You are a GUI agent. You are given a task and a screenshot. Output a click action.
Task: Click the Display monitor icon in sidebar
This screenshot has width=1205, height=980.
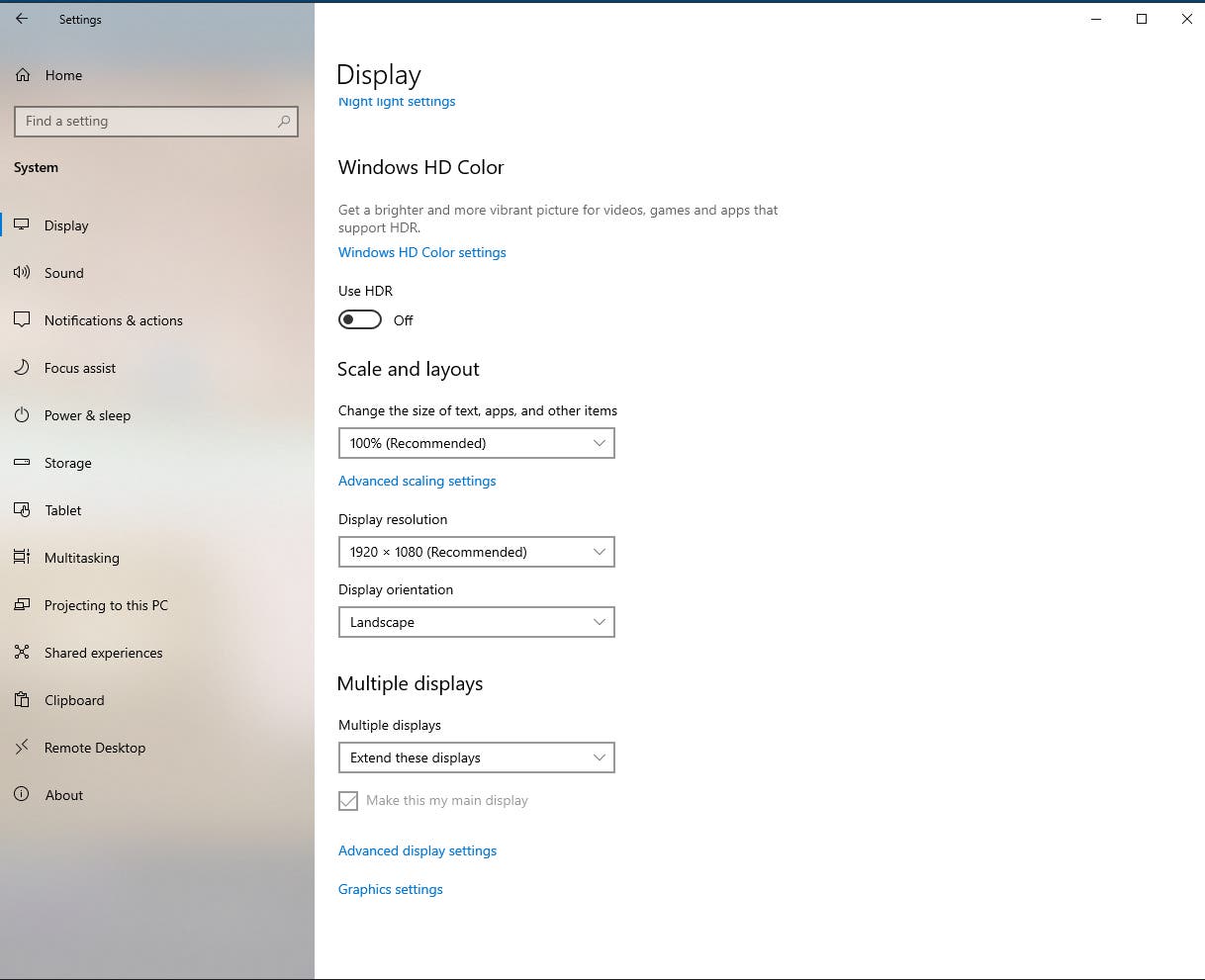[22, 225]
